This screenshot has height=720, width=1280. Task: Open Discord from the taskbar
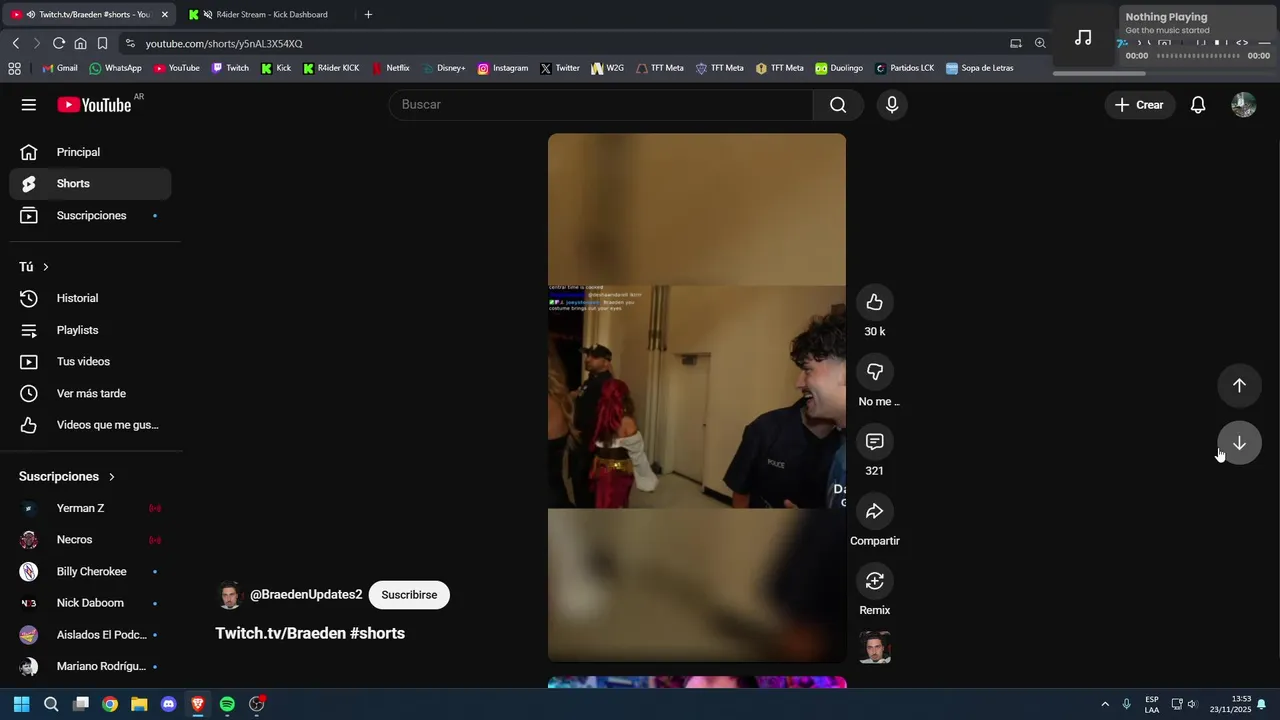[x=168, y=704]
